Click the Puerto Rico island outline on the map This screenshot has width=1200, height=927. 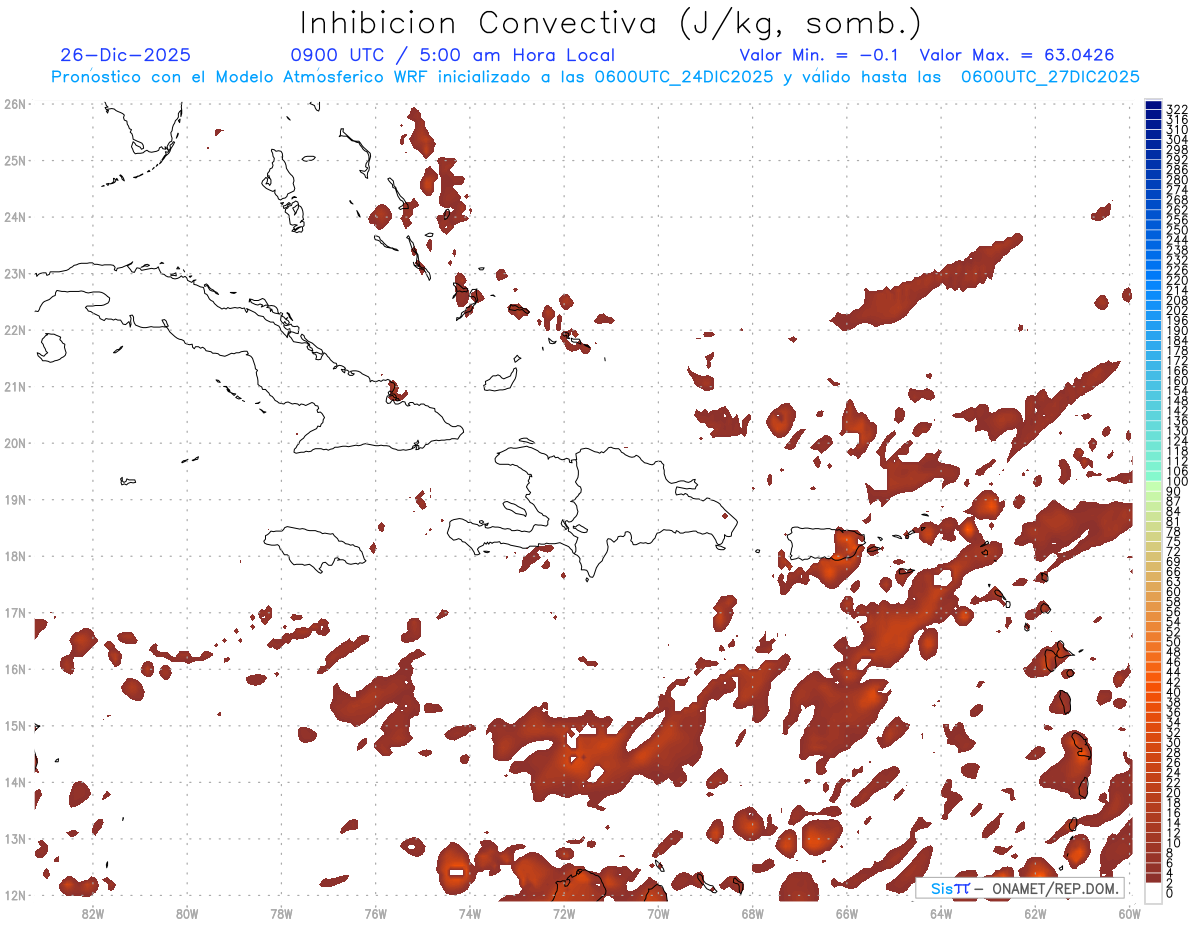click(x=827, y=544)
